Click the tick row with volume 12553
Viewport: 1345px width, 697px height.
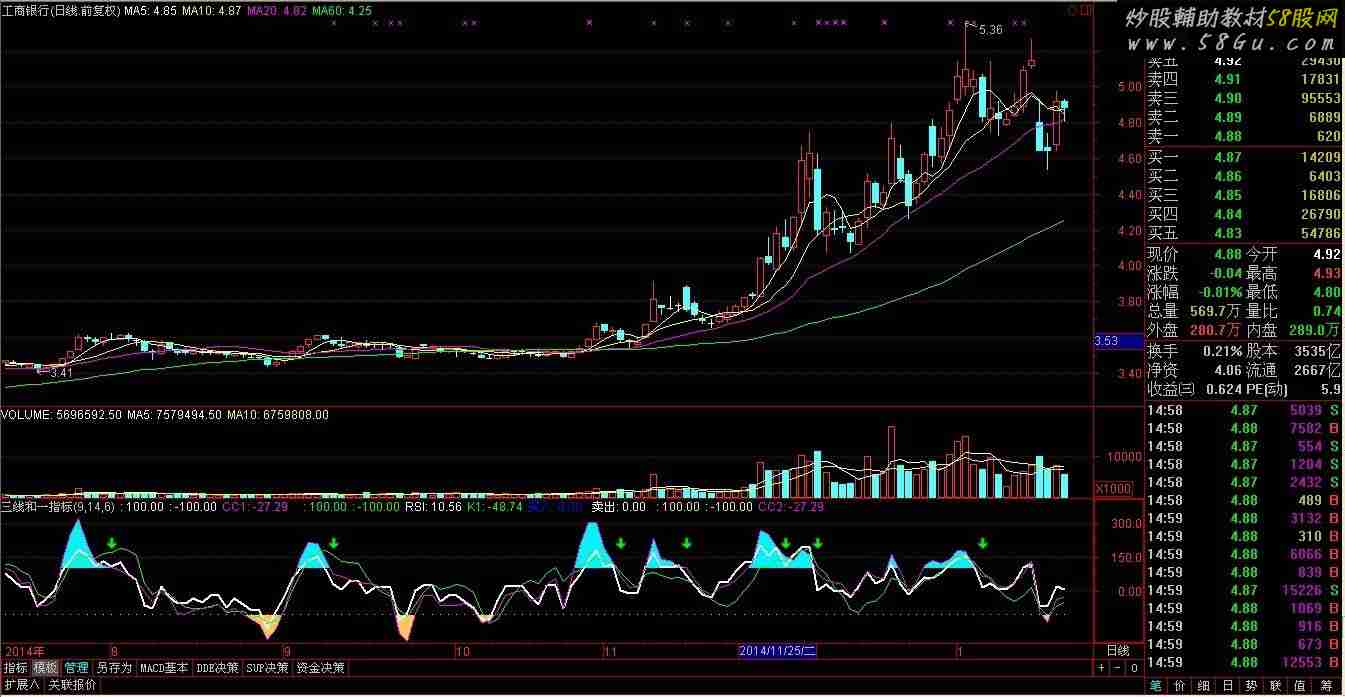(x=1243, y=662)
